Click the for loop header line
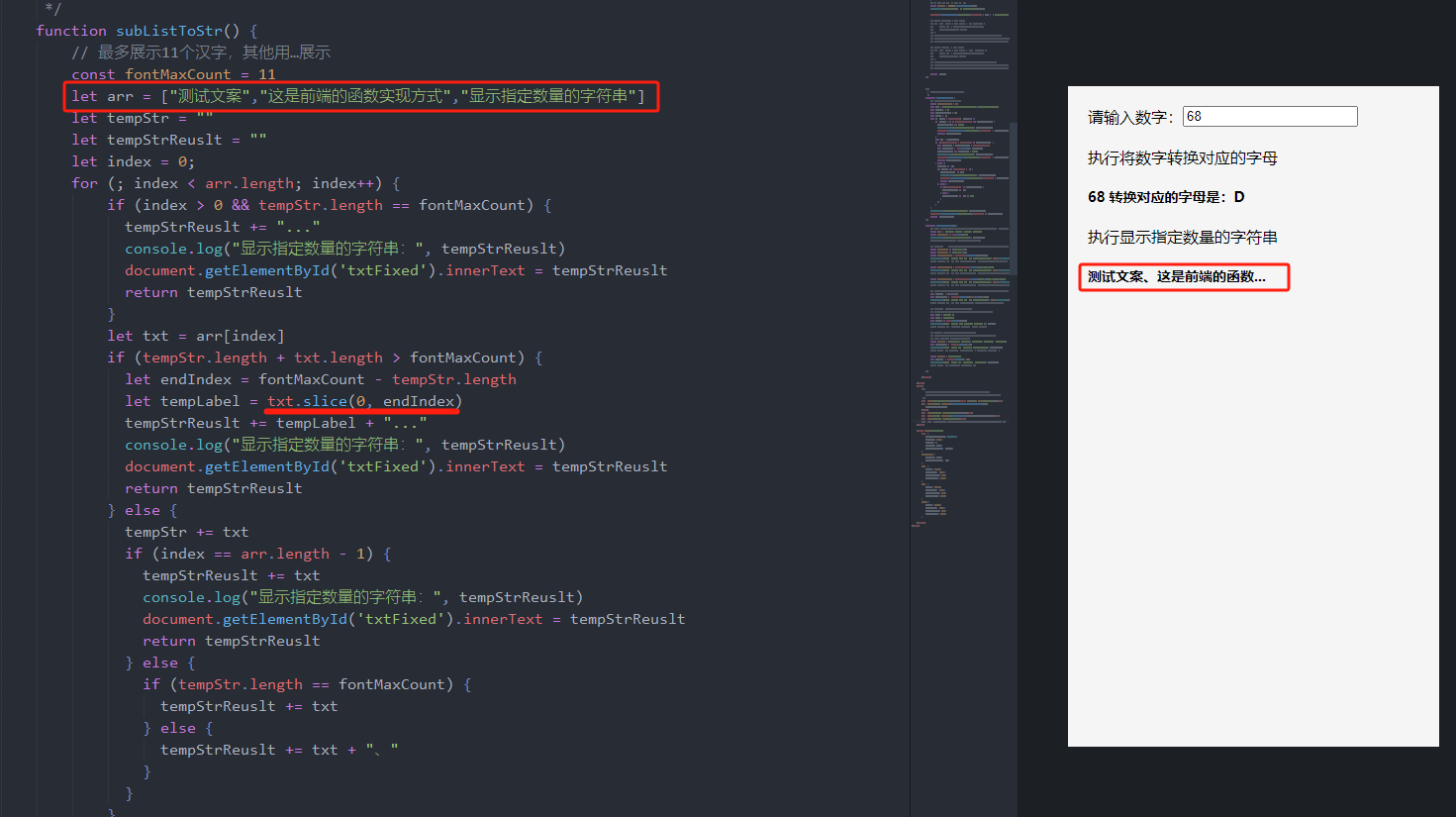1456x817 pixels. [236, 183]
